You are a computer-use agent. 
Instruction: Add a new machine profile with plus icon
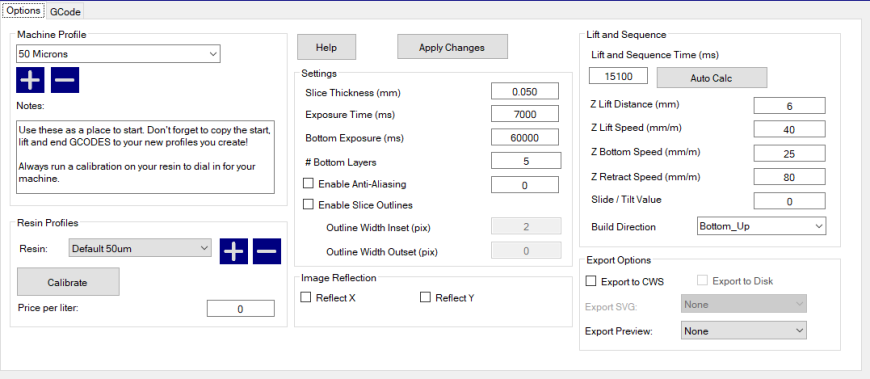[x=30, y=80]
